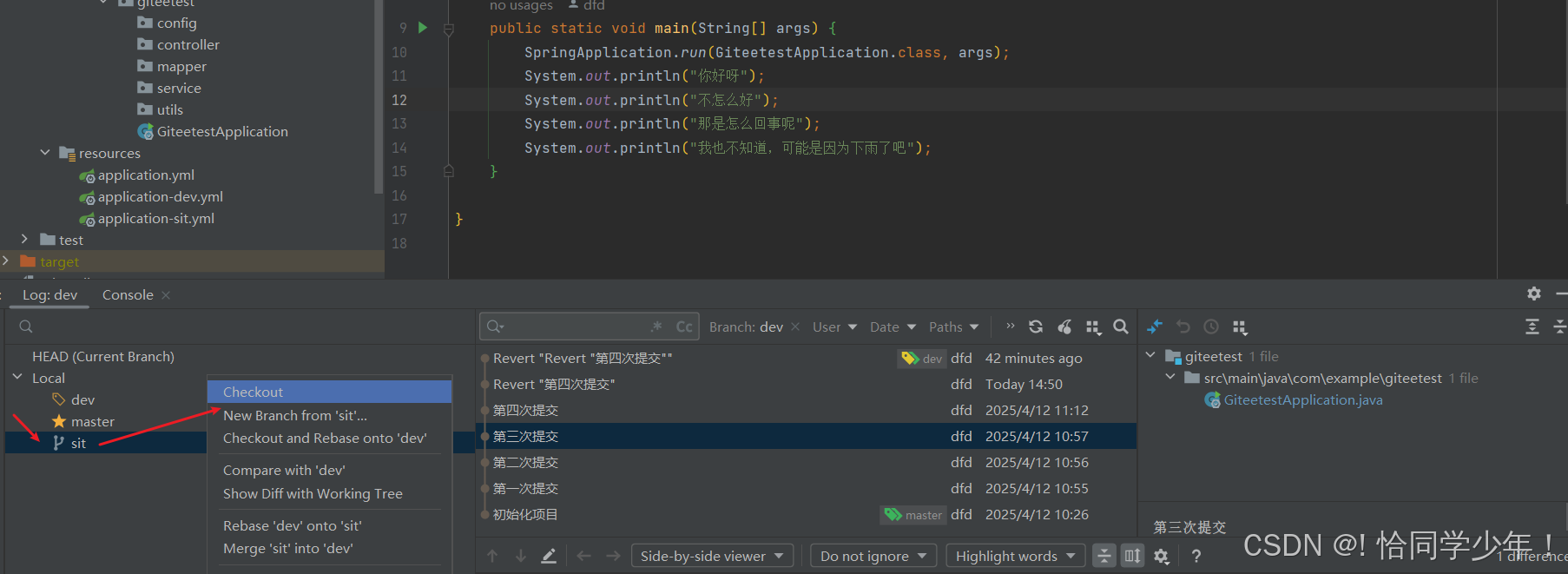The image size is (1568, 574).
Task: Open Highlight words dropdown
Action: pyautogui.click(x=1015, y=556)
